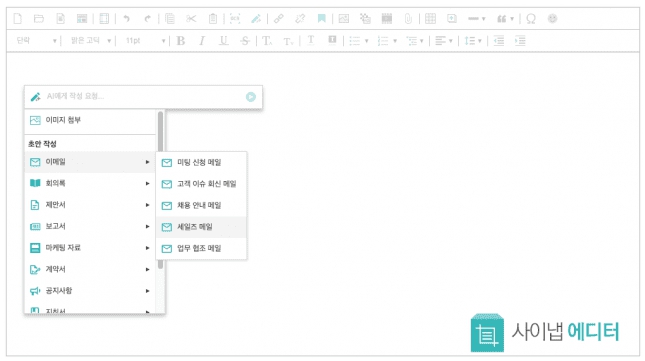
Task: Insert an image
Action: click(343, 19)
